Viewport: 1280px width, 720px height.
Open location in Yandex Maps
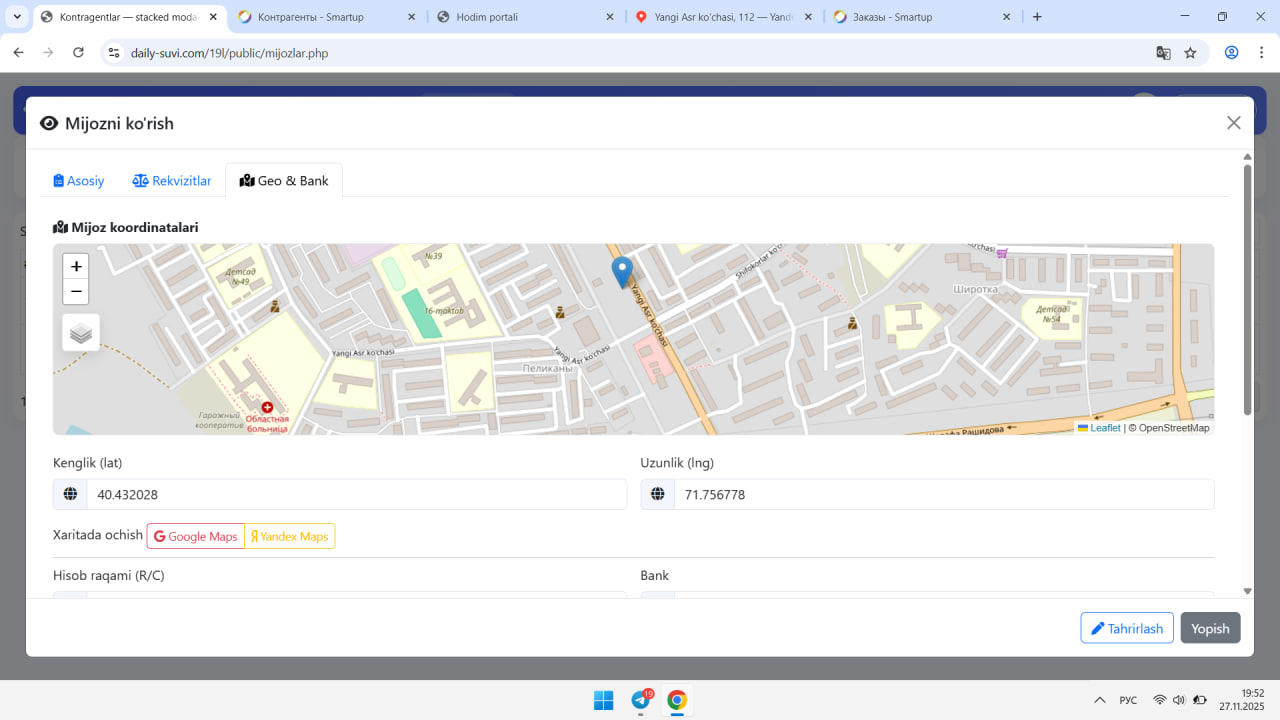[289, 536]
